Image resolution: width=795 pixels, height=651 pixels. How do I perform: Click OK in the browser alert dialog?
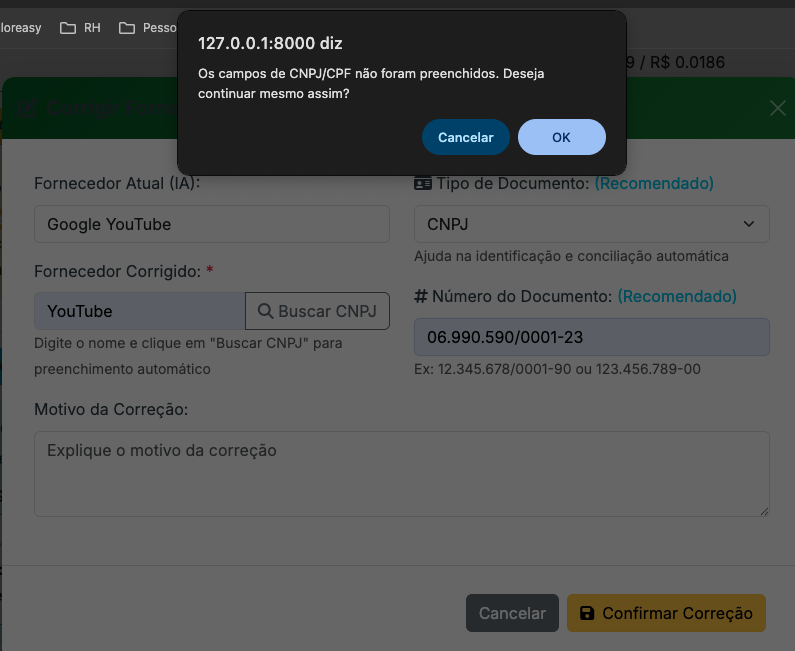(x=561, y=137)
